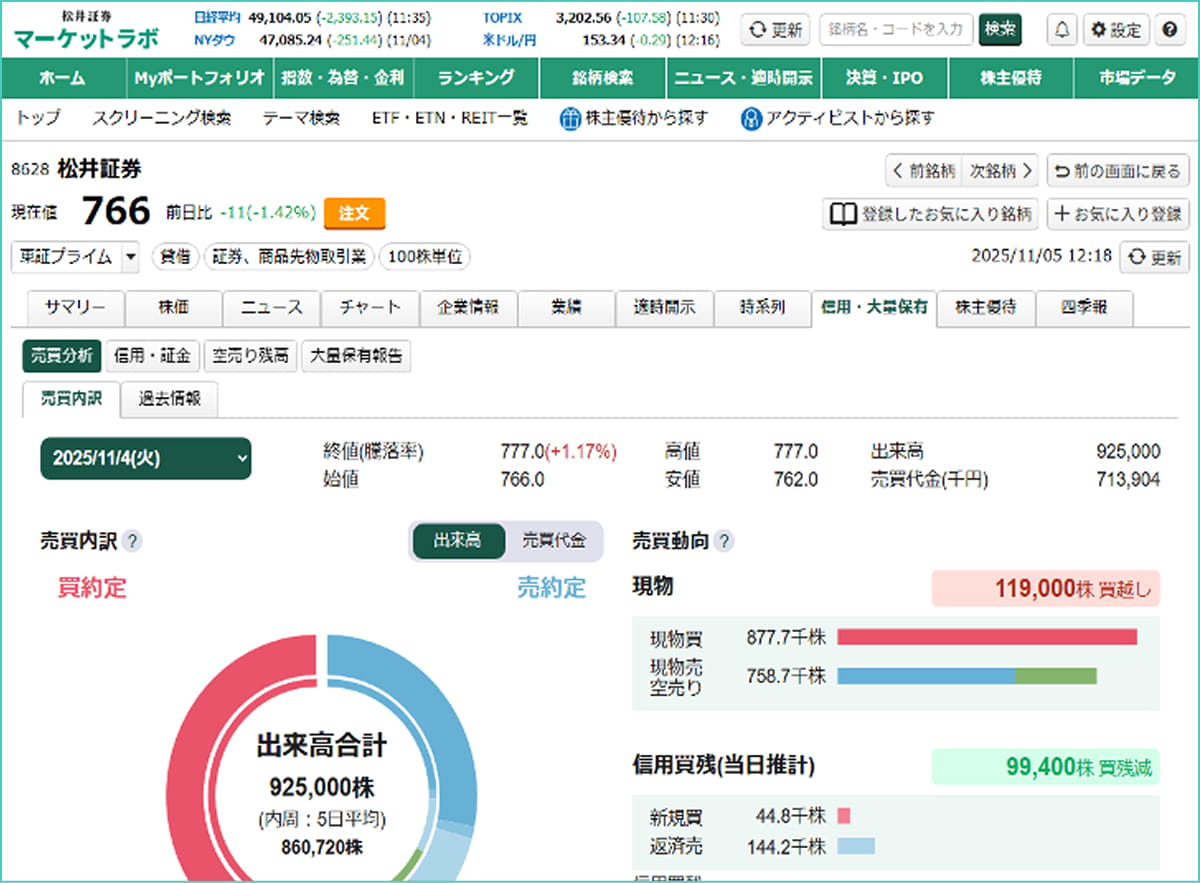Expand the 2025/11/4(火) date dropdown
The width and height of the screenshot is (1200, 883).
tap(146, 459)
